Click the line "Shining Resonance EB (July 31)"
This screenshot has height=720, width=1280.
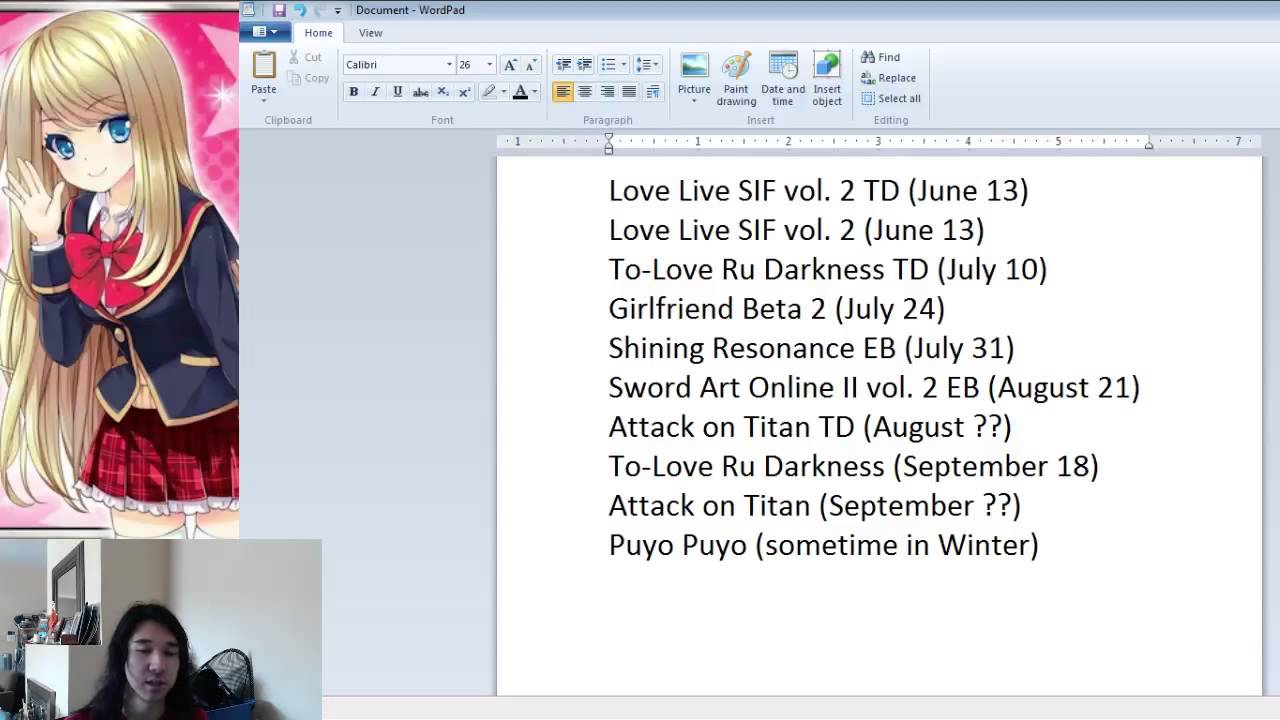click(811, 348)
